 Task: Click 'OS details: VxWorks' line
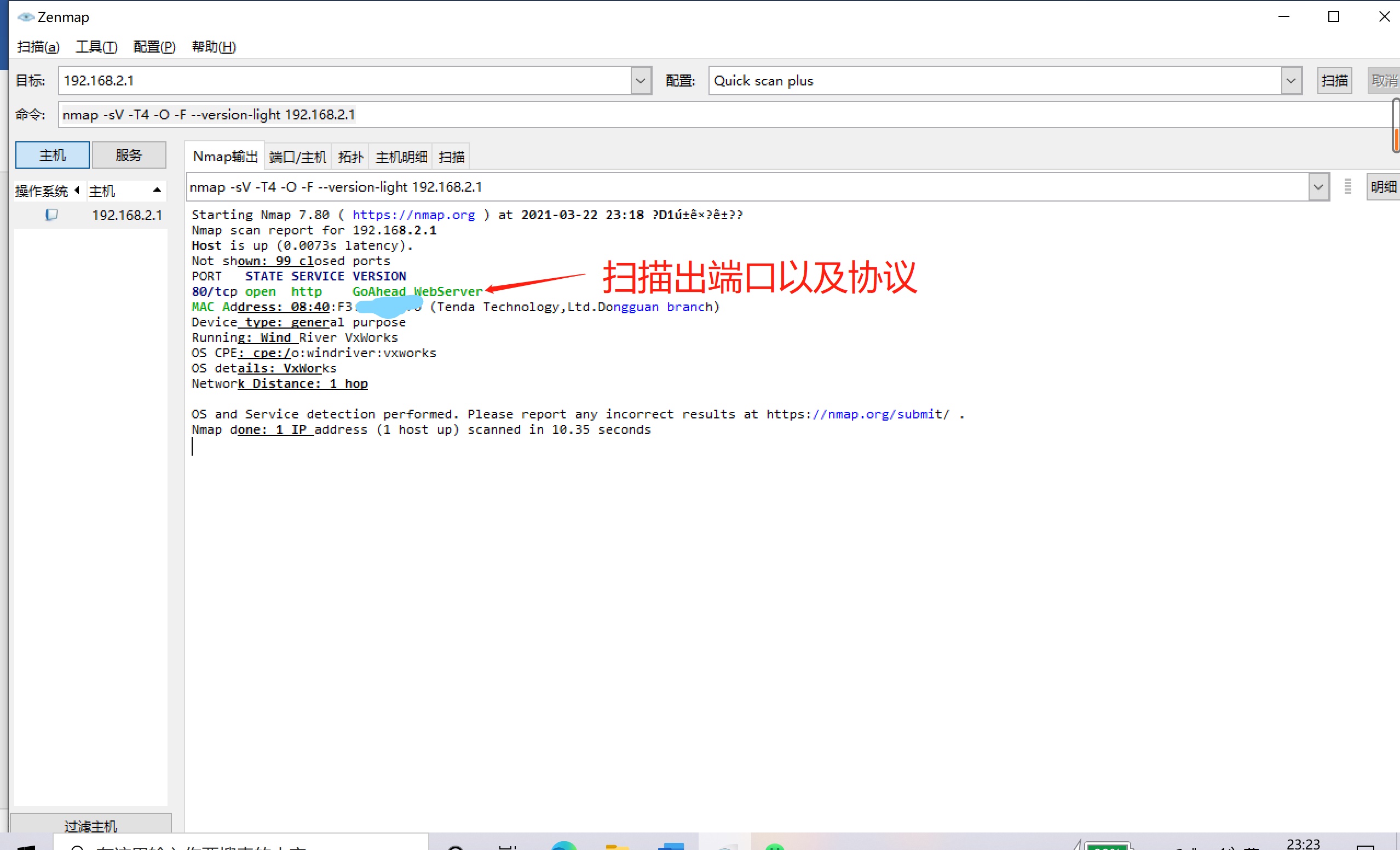pos(264,368)
